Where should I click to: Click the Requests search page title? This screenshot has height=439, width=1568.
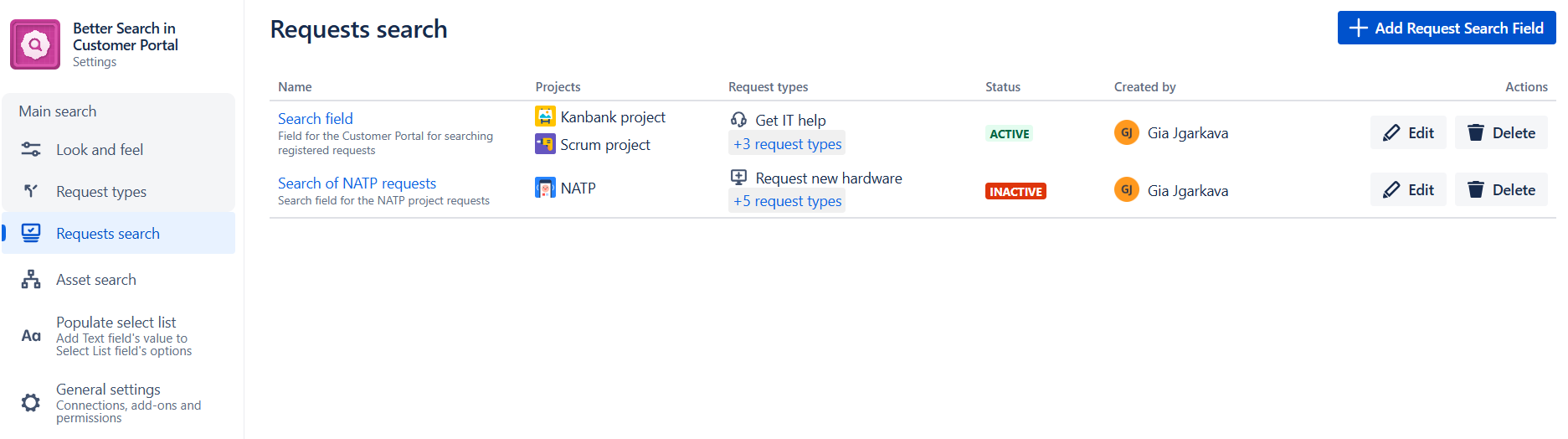(x=358, y=29)
